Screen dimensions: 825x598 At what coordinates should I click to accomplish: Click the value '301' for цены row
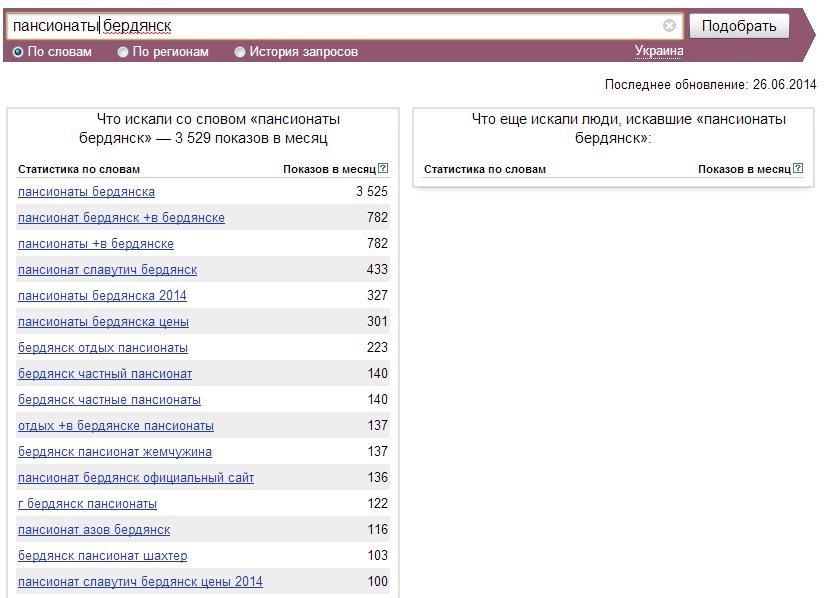coord(377,321)
